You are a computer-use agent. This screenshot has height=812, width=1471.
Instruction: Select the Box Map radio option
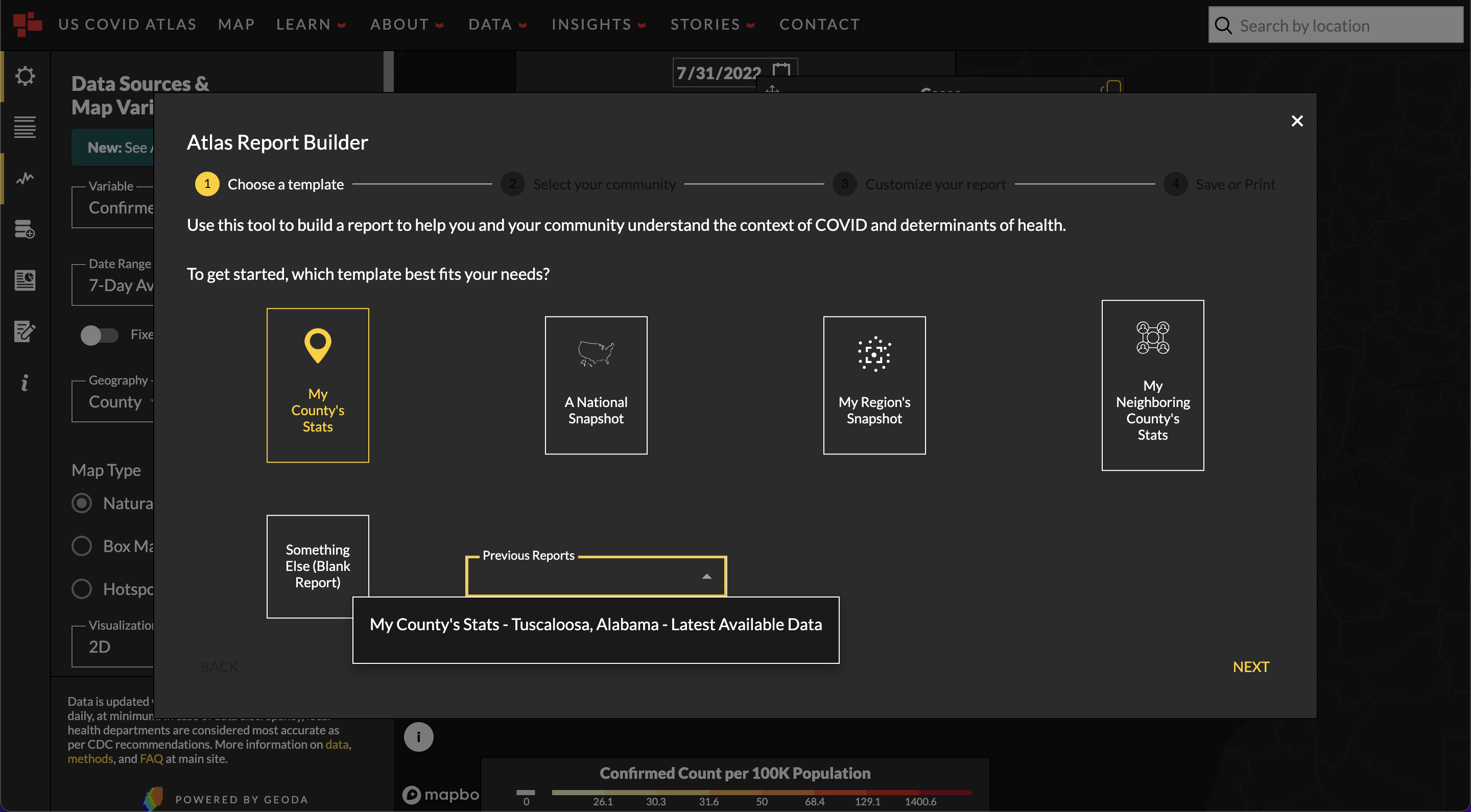[x=82, y=546]
